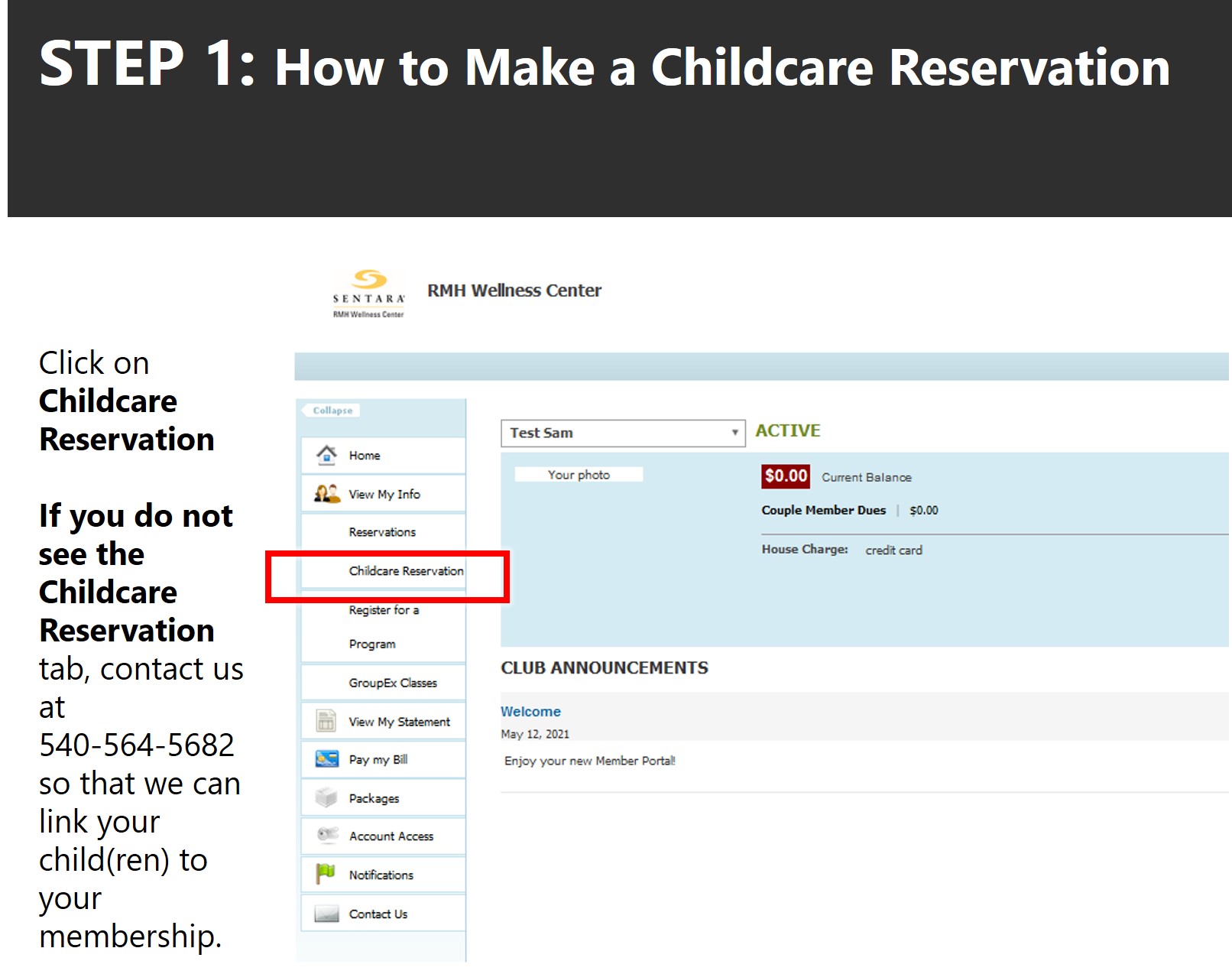Open View My Info via its people icon
Screen dimensions: 1232x974
[326, 493]
